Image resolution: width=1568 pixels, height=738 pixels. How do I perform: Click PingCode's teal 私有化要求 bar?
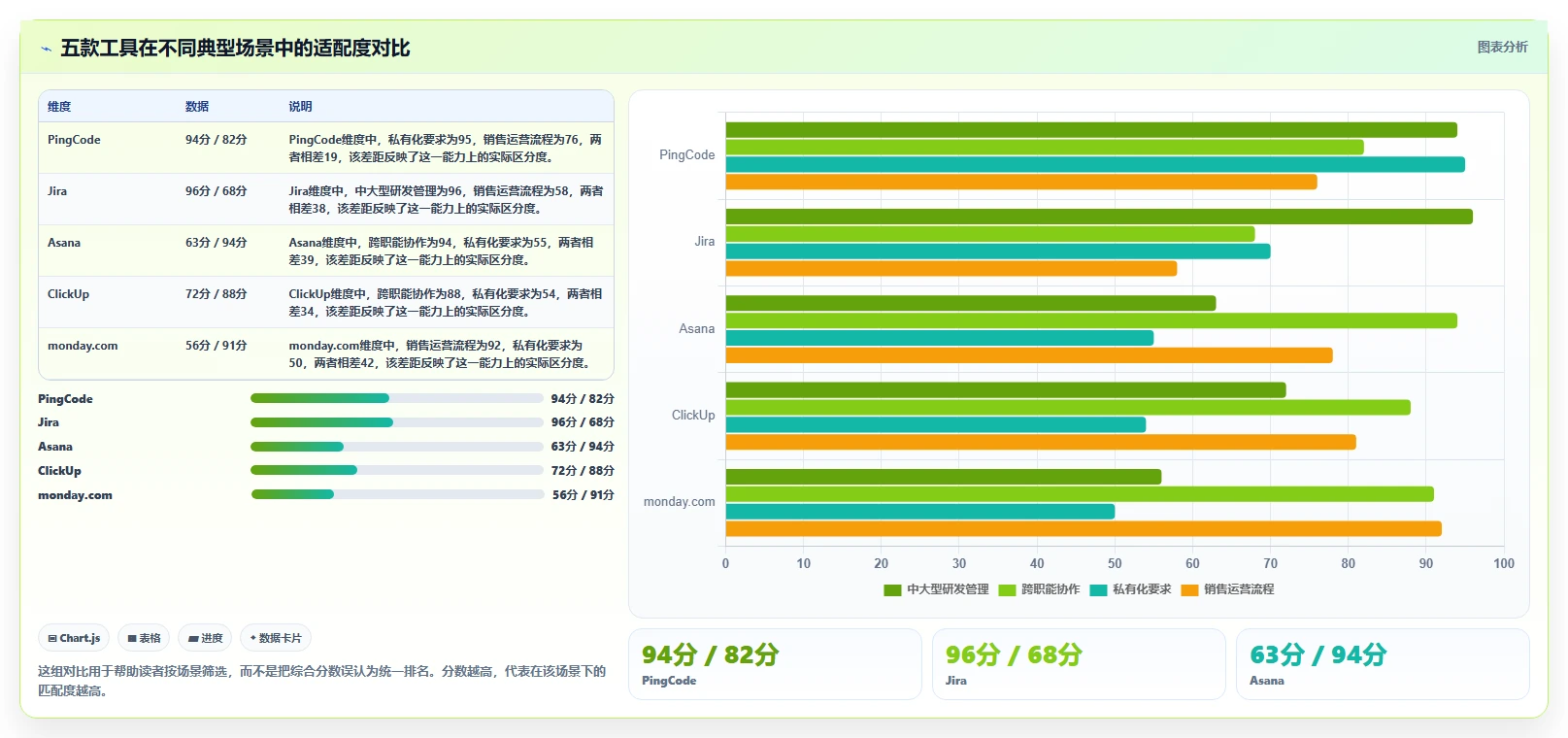1095,165
